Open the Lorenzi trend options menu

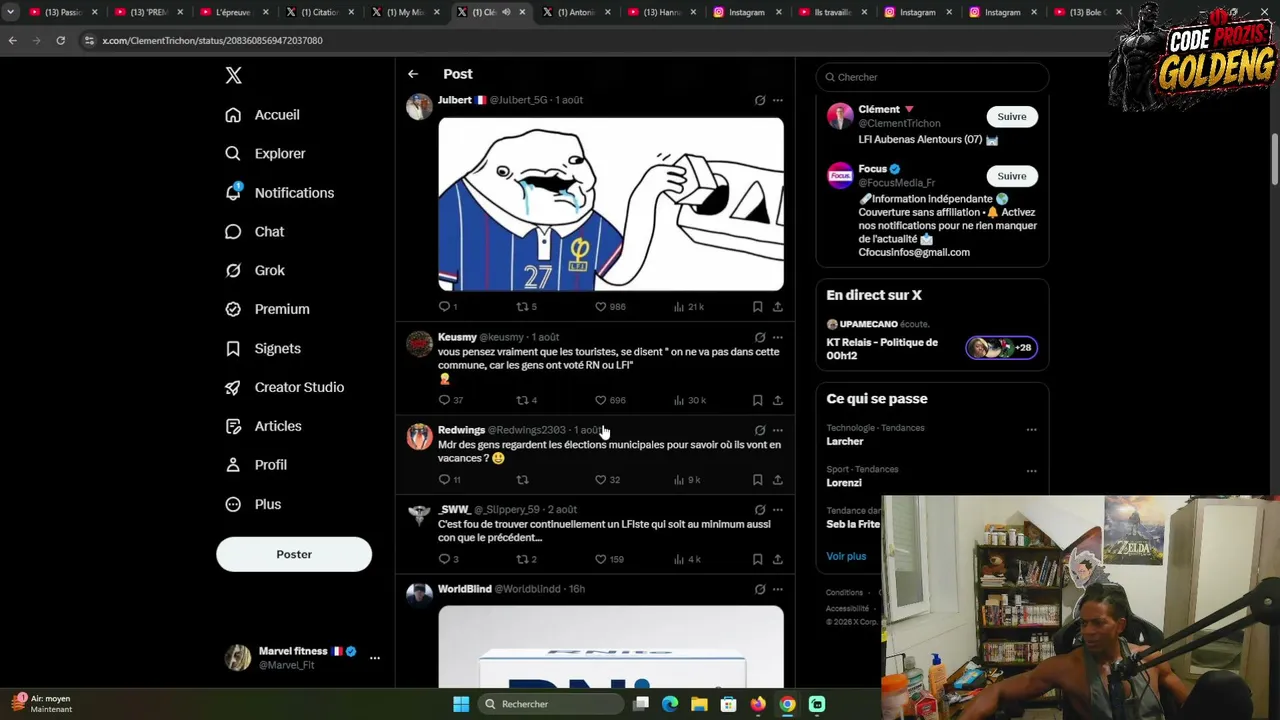(1031, 471)
